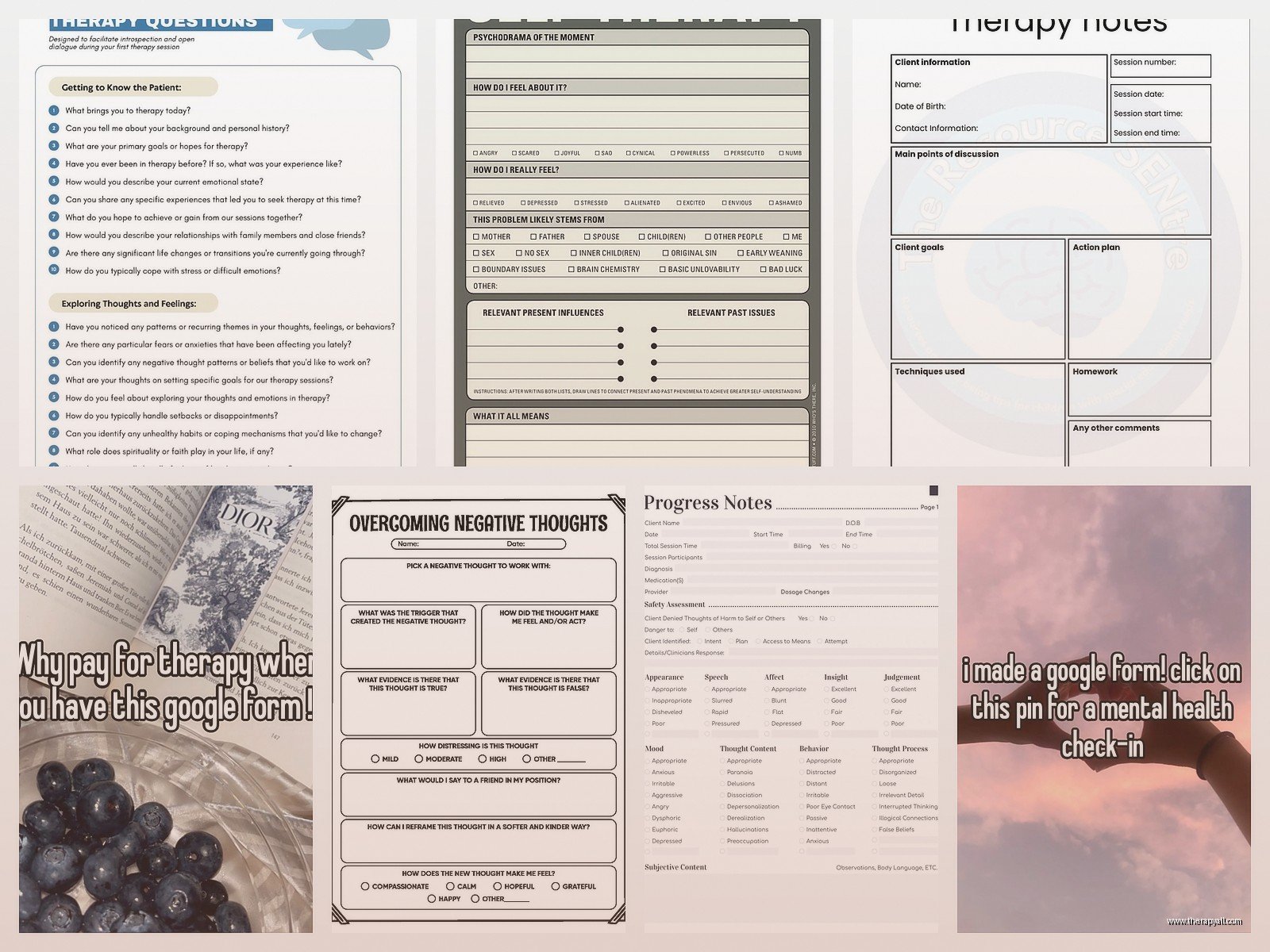Click the 'Client information' box heading

(933, 62)
